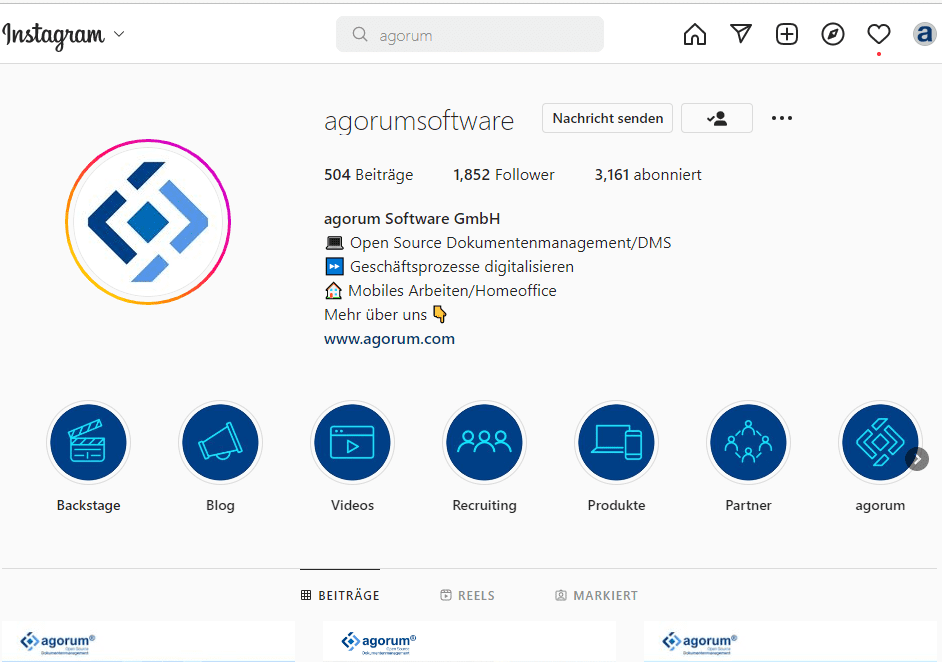Show more highlights with right arrow

917,459
